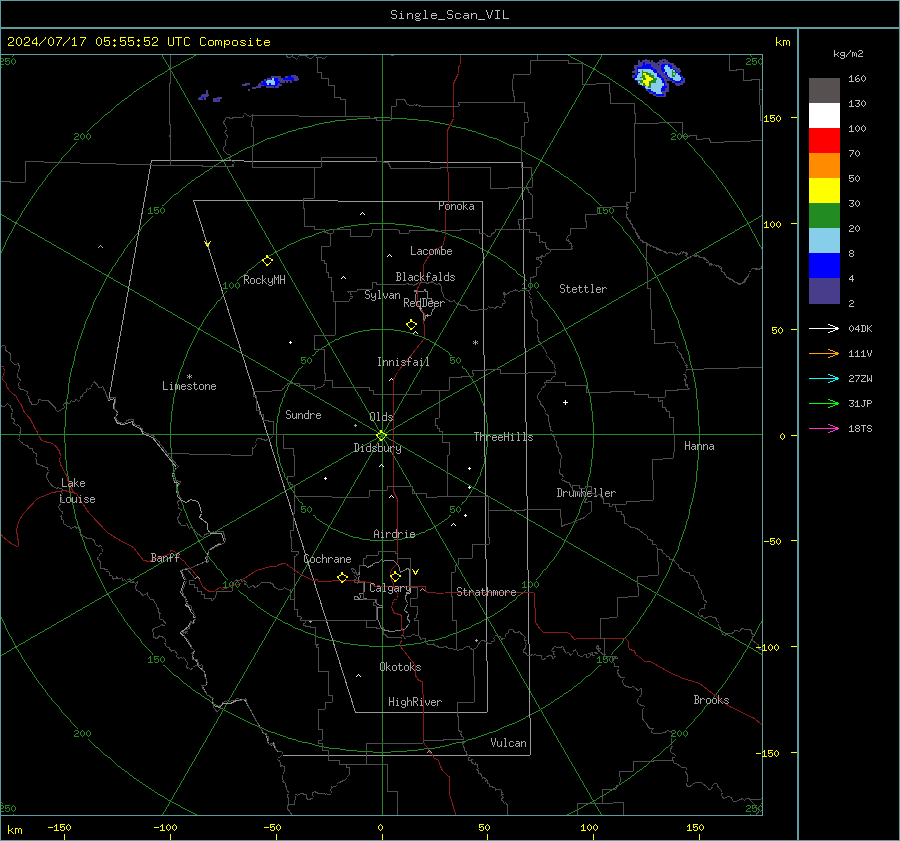This screenshot has width=900, height=841.
Task: Click the Calgary city label
Action: [x=390, y=588]
